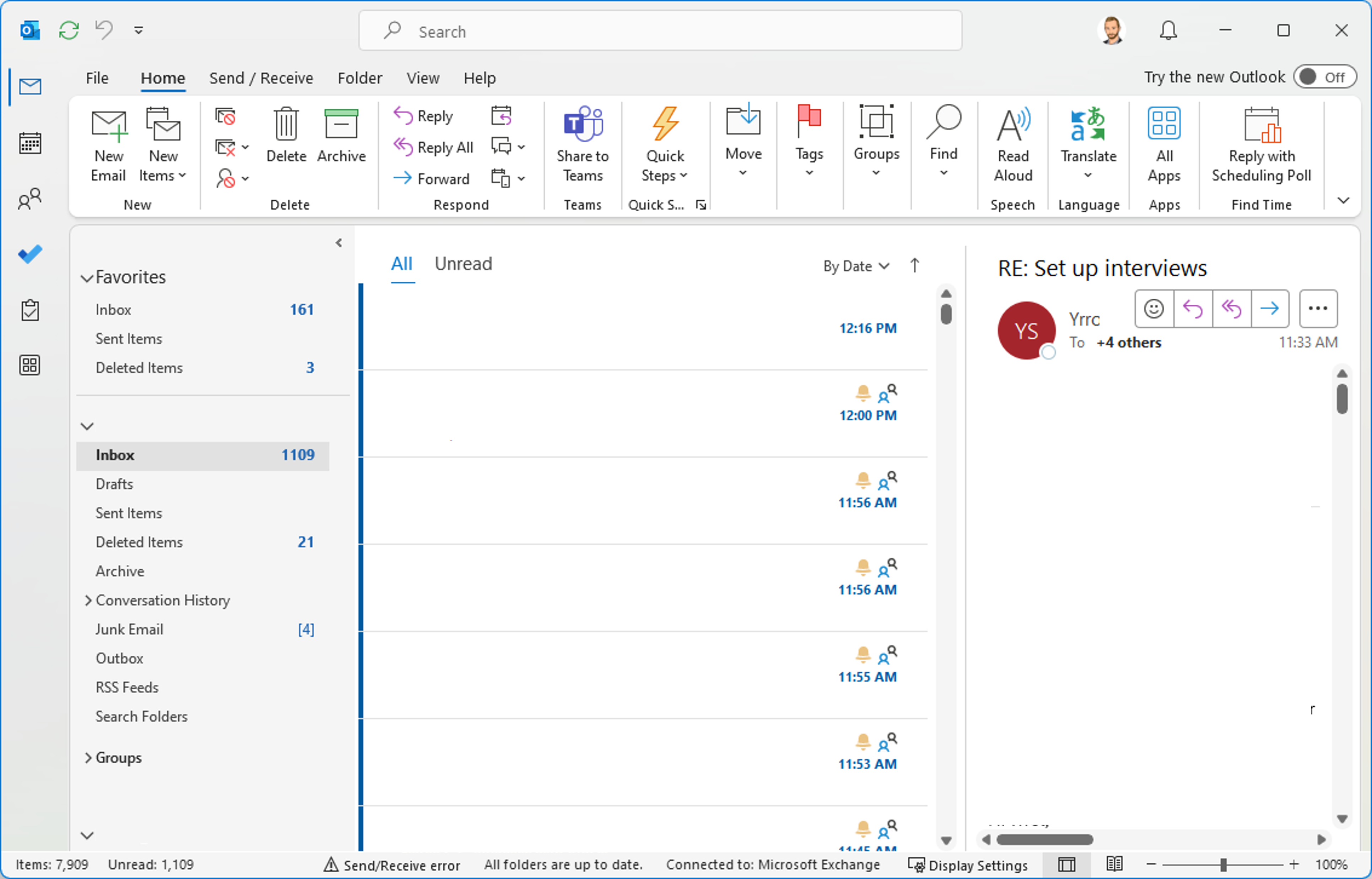Screen dimensions: 1372x879
Task: Switch to Reading view in status bar
Action: (1114, 864)
